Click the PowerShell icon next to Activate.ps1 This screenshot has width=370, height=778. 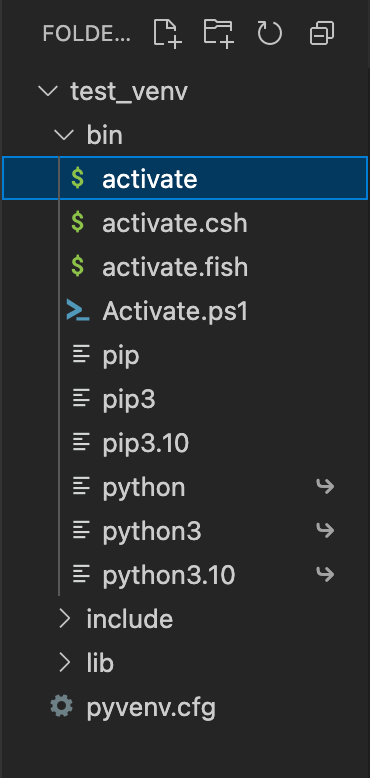pyautogui.click(x=78, y=311)
